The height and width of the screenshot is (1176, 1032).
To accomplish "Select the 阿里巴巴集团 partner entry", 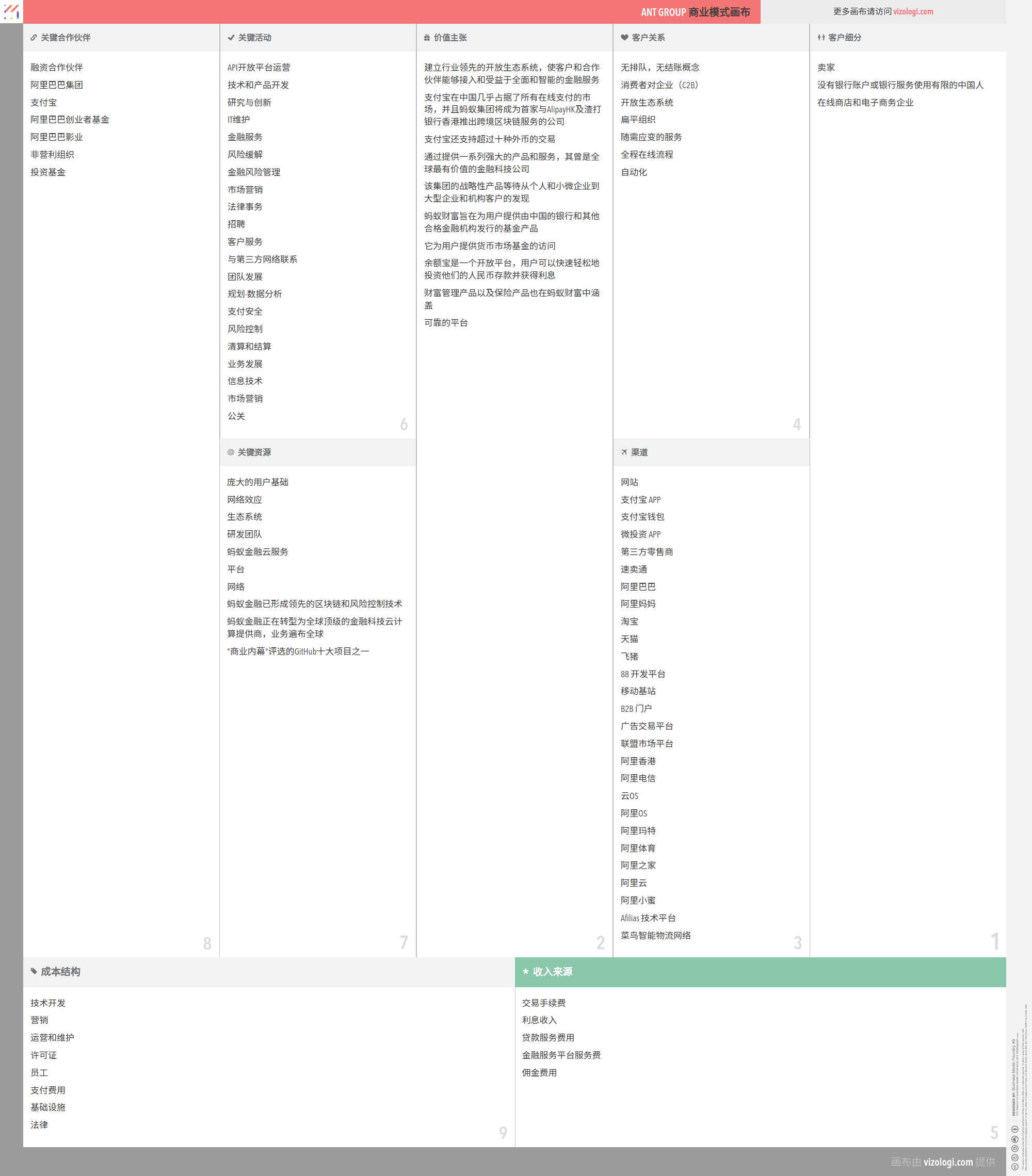I will point(56,85).
